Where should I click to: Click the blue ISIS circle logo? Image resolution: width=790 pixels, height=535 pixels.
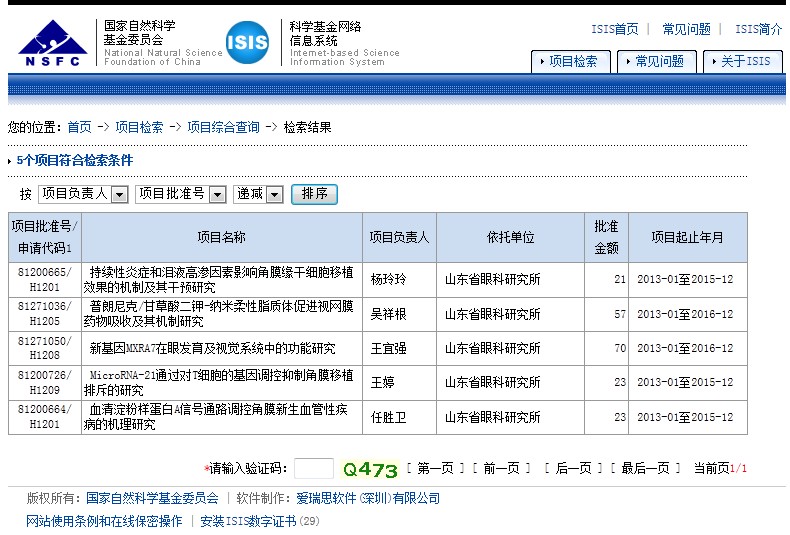[247, 42]
